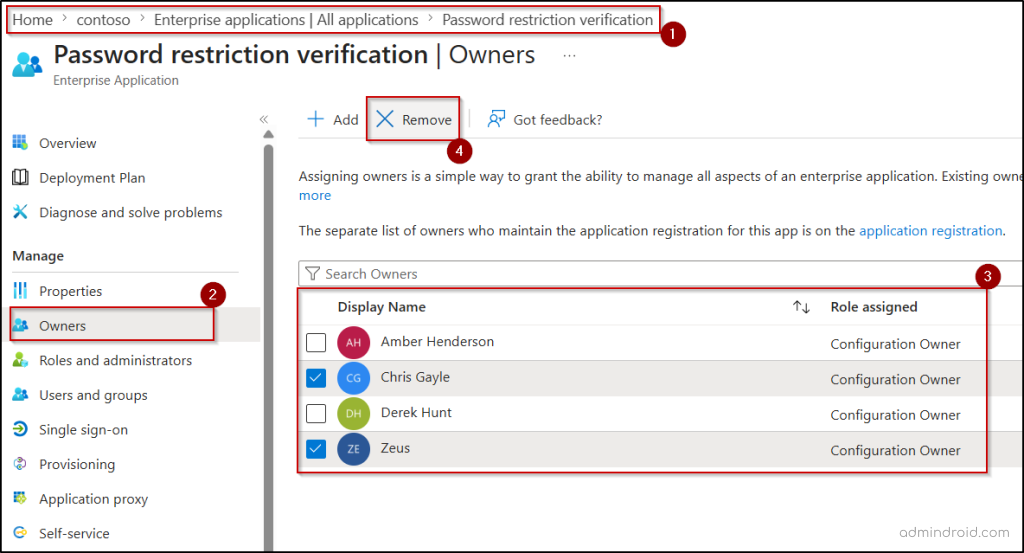Click Chris Gayle's CG avatar
The image size is (1024, 553).
pyautogui.click(x=353, y=377)
